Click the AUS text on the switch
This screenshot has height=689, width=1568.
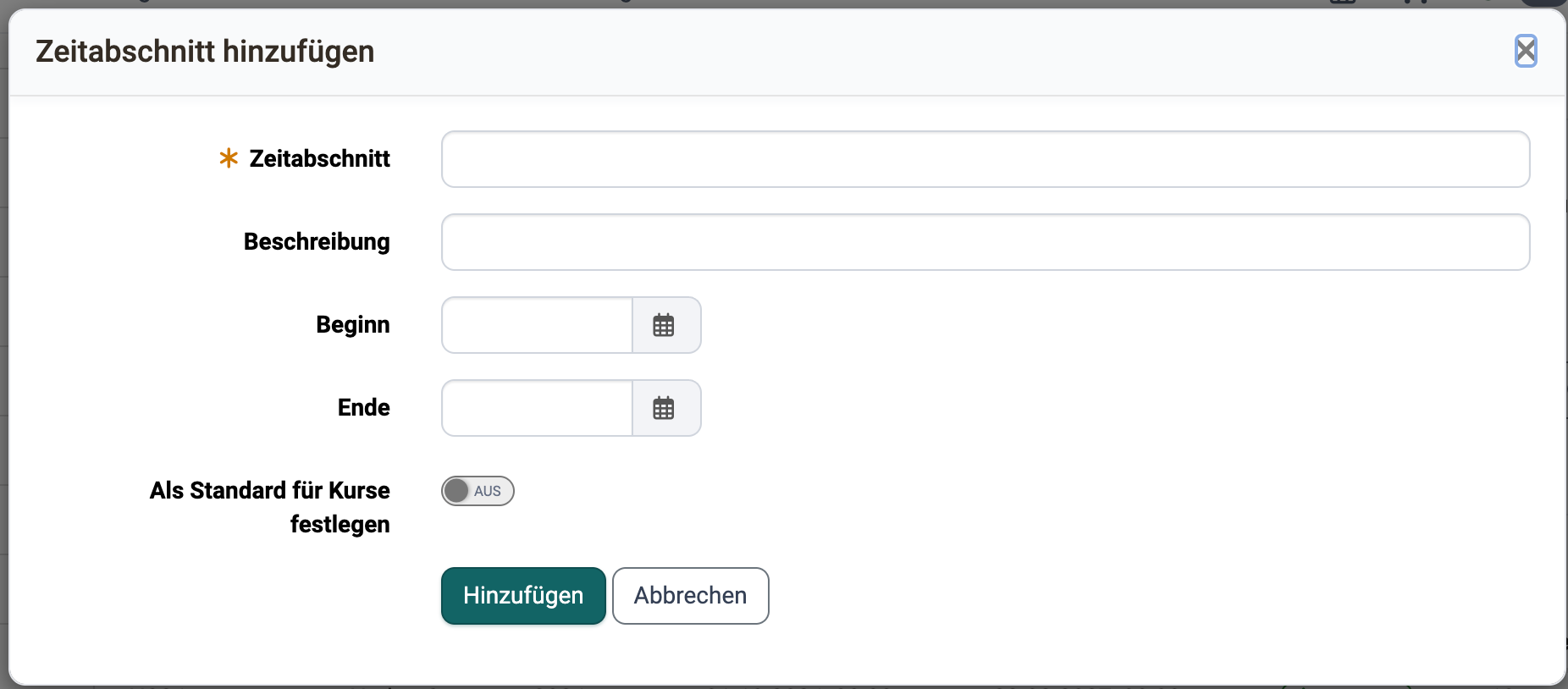[x=488, y=491]
